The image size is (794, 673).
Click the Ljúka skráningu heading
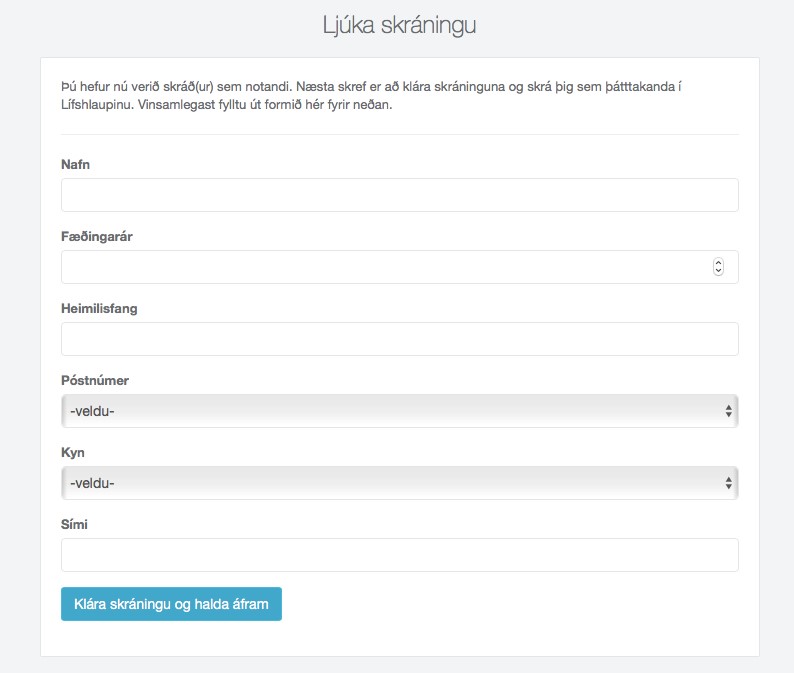pos(400,25)
